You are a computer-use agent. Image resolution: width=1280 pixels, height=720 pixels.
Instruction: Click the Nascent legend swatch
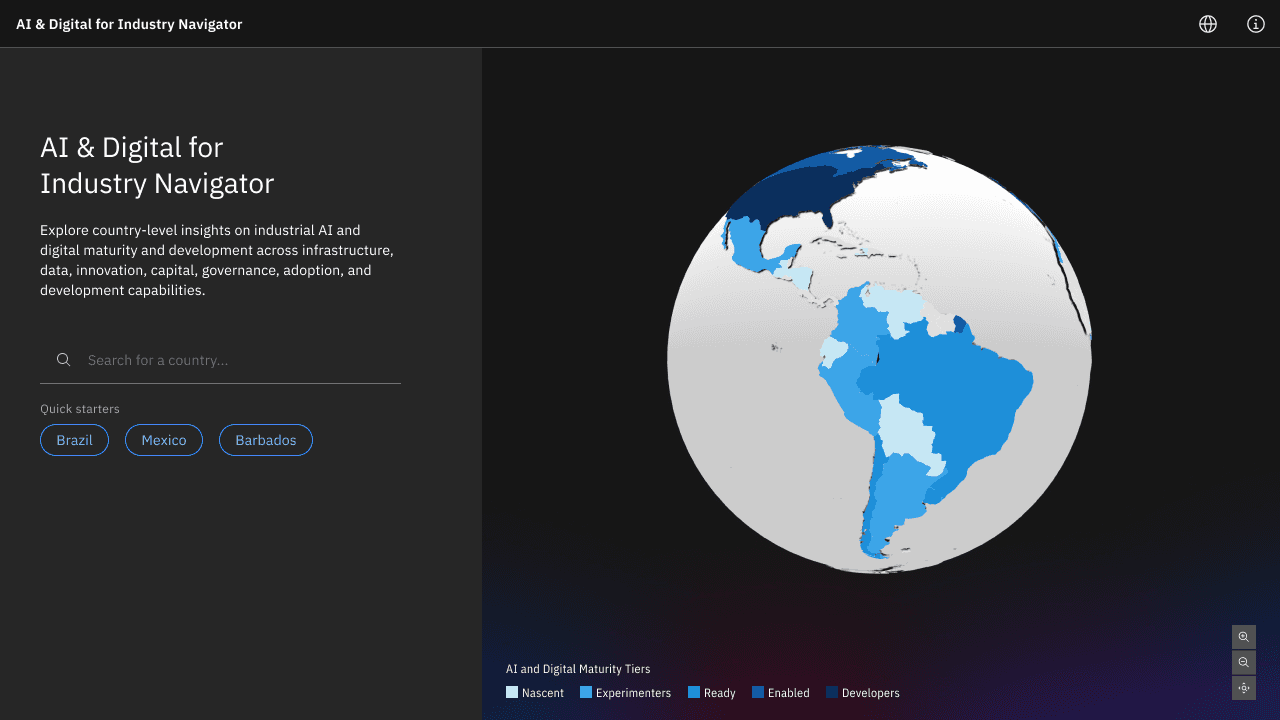click(x=512, y=692)
